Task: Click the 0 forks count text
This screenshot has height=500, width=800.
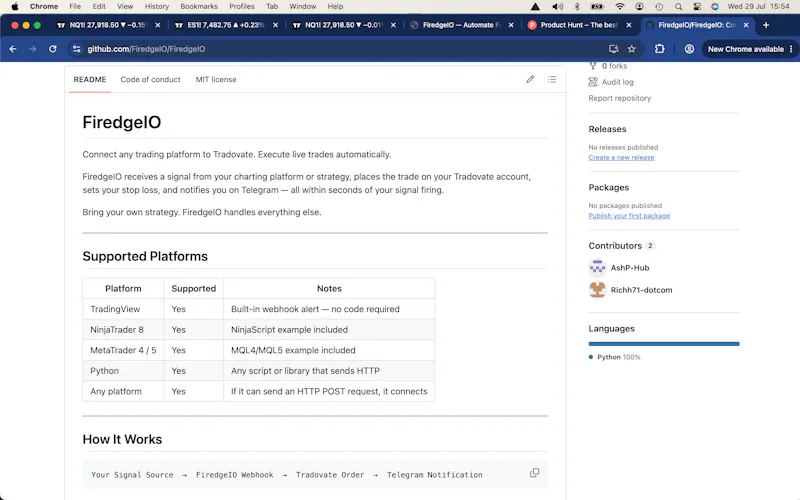Action: click(x=614, y=66)
